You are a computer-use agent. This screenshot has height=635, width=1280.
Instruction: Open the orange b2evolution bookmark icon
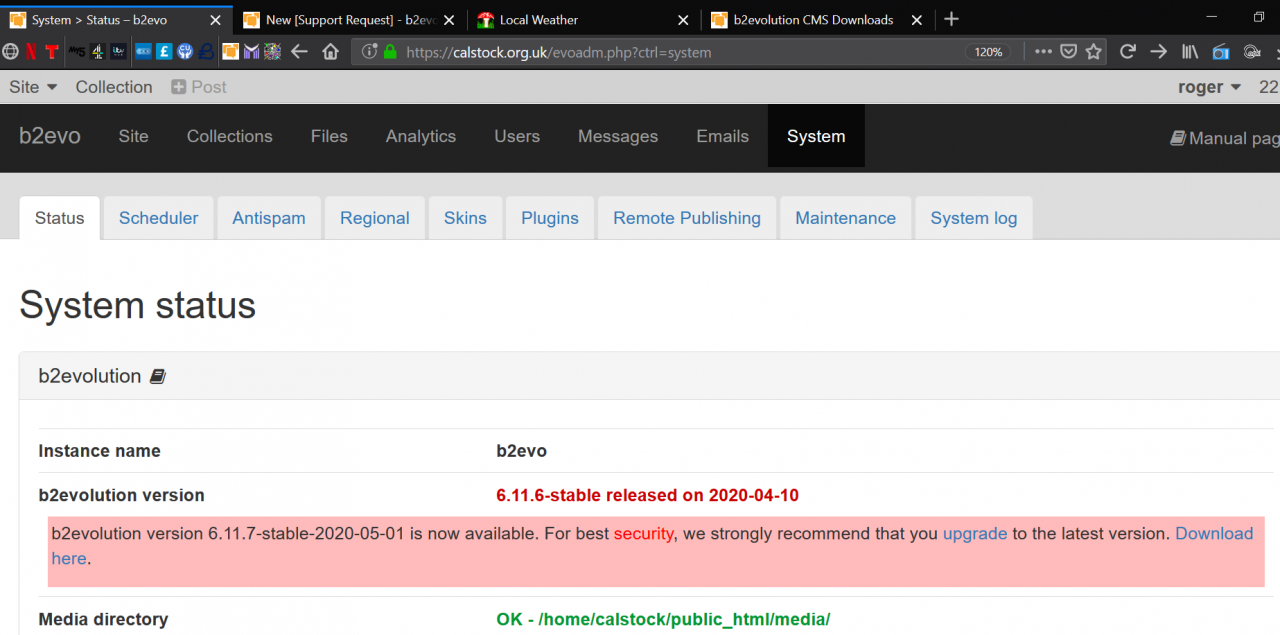coord(230,51)
